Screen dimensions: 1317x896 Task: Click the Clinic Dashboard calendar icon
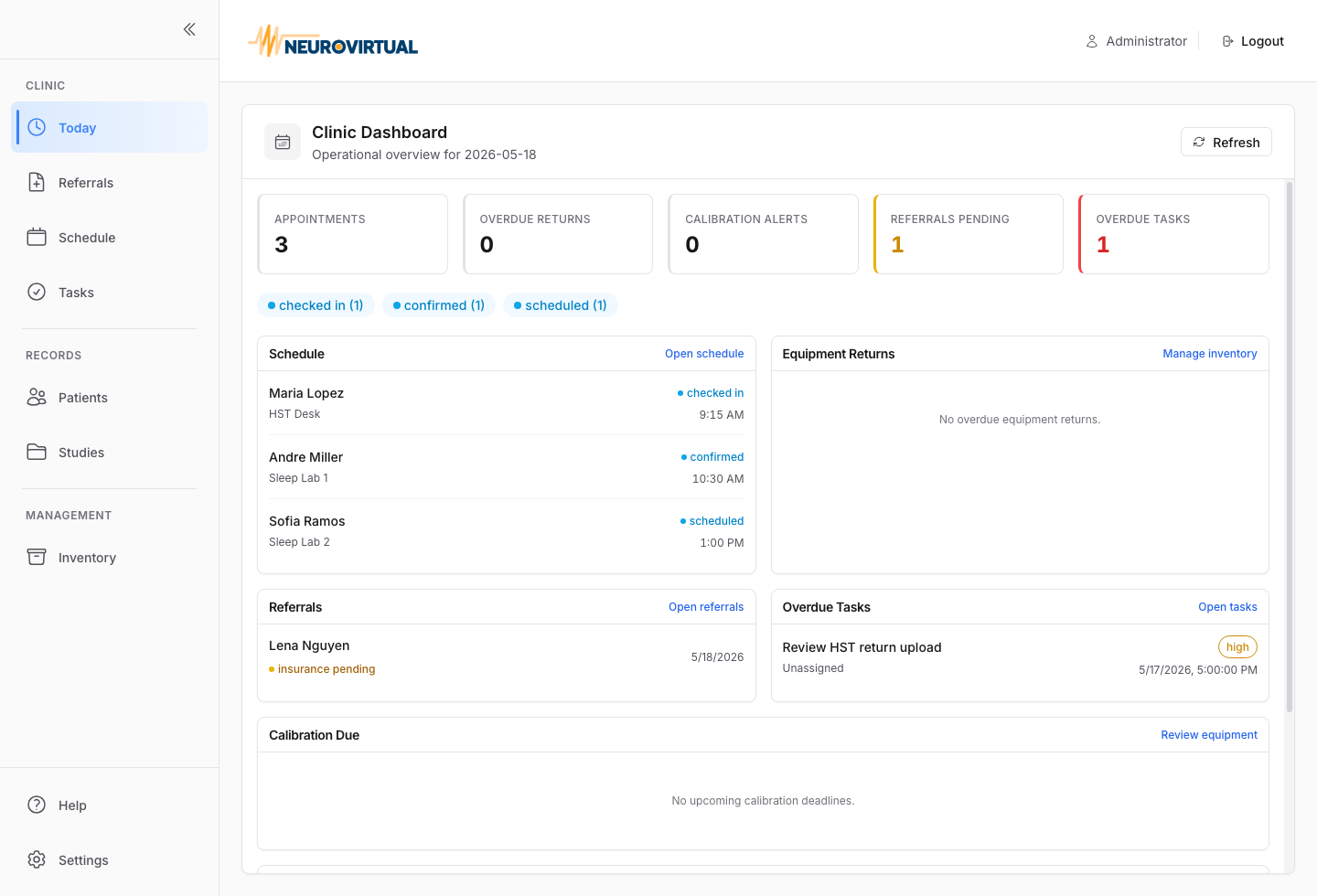(283, 142)
